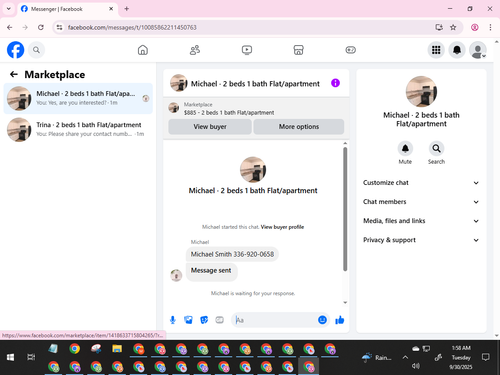Click the View buyer button
The width and height of the screenshot is (500, 375).
[210, 127]
